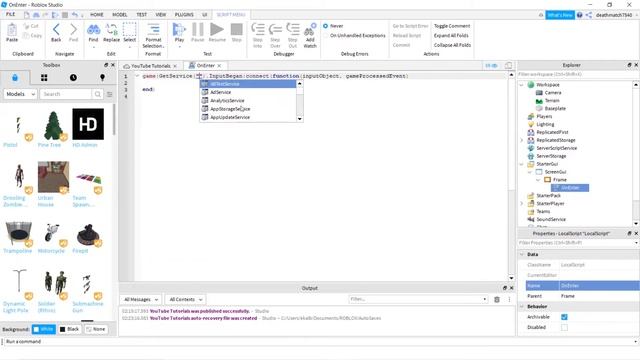Open Toolbox Creations lightbulb tab icon
The image size is (640, 360).
[x=102, y=78]
